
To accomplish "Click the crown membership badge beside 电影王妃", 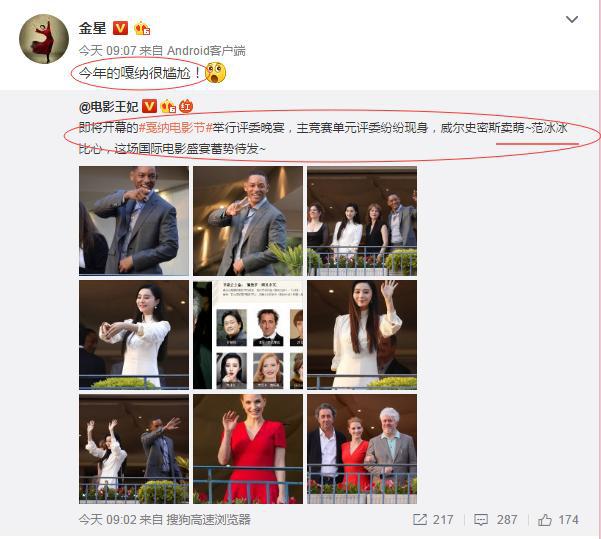I will [168, 106].
